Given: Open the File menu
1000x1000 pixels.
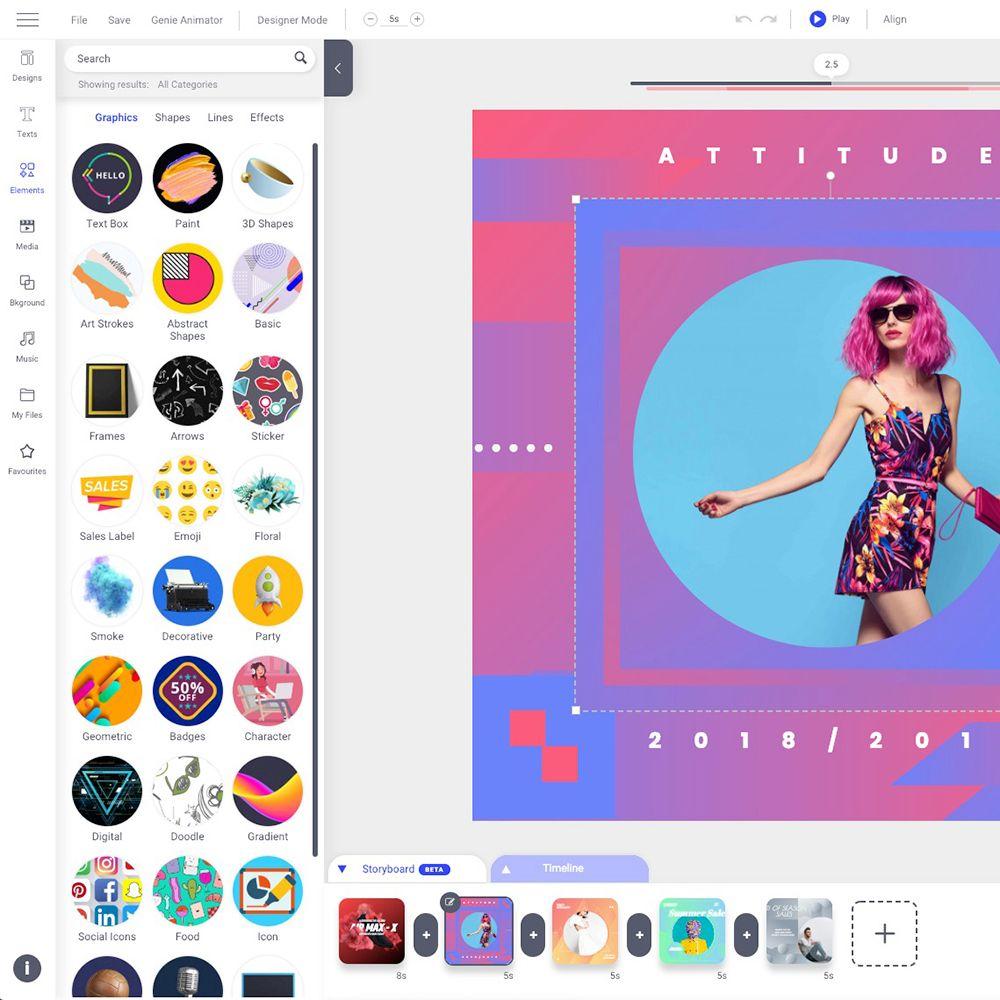Looking at the screenshot, I should click(79, 20).
